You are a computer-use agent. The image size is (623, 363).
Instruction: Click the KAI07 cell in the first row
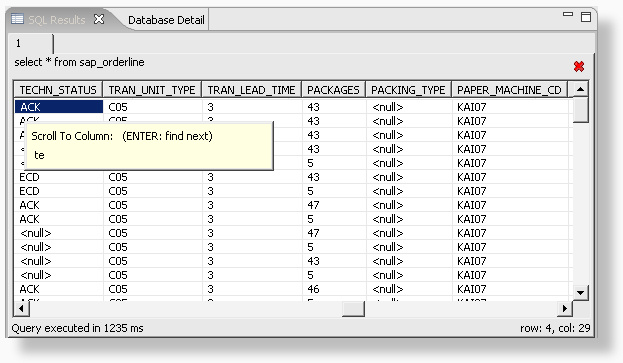pyautogui.click(x=510, y=107)
